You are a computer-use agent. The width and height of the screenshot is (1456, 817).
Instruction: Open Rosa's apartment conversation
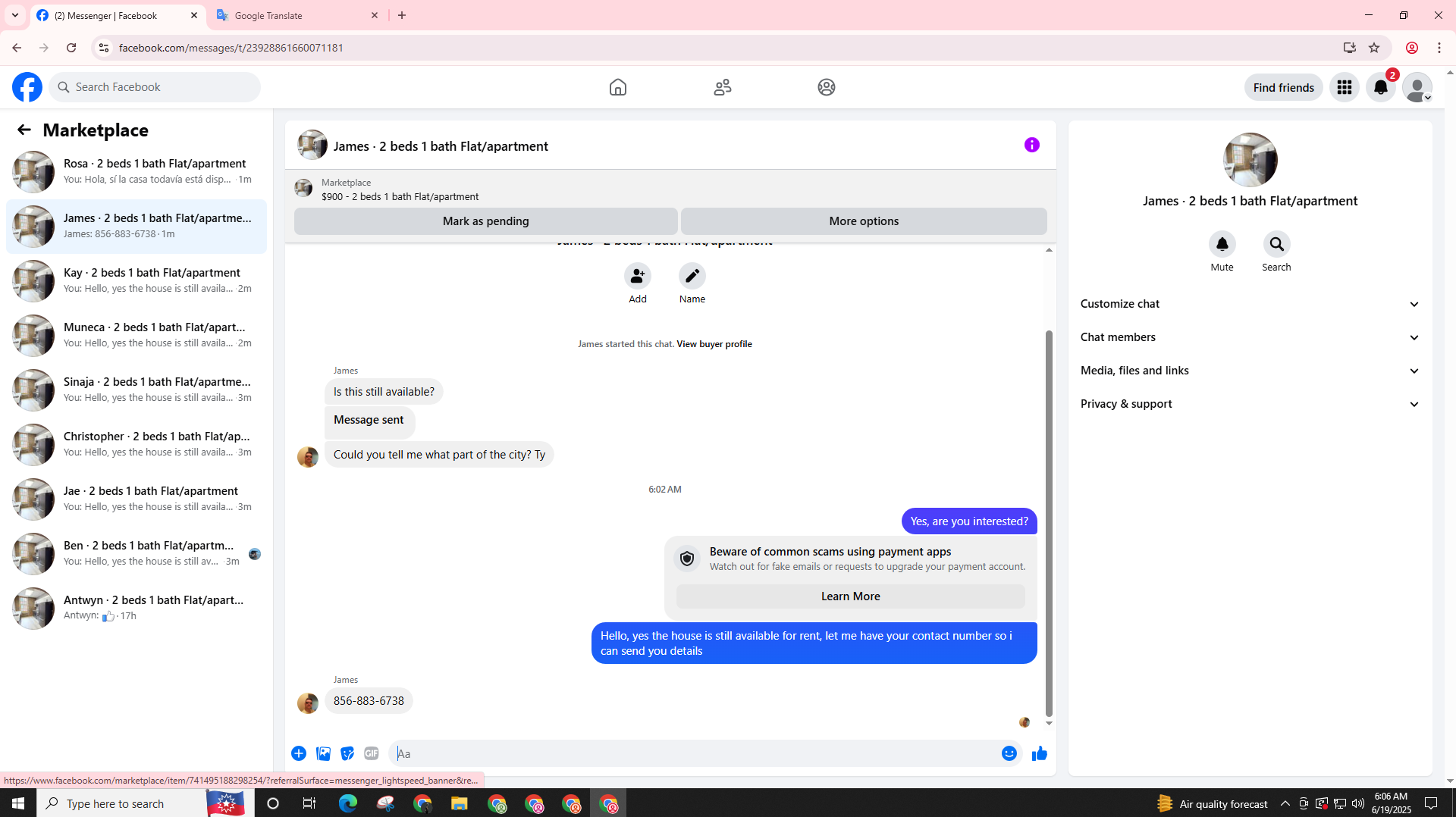pyautogui.click(x=136, y=171)
